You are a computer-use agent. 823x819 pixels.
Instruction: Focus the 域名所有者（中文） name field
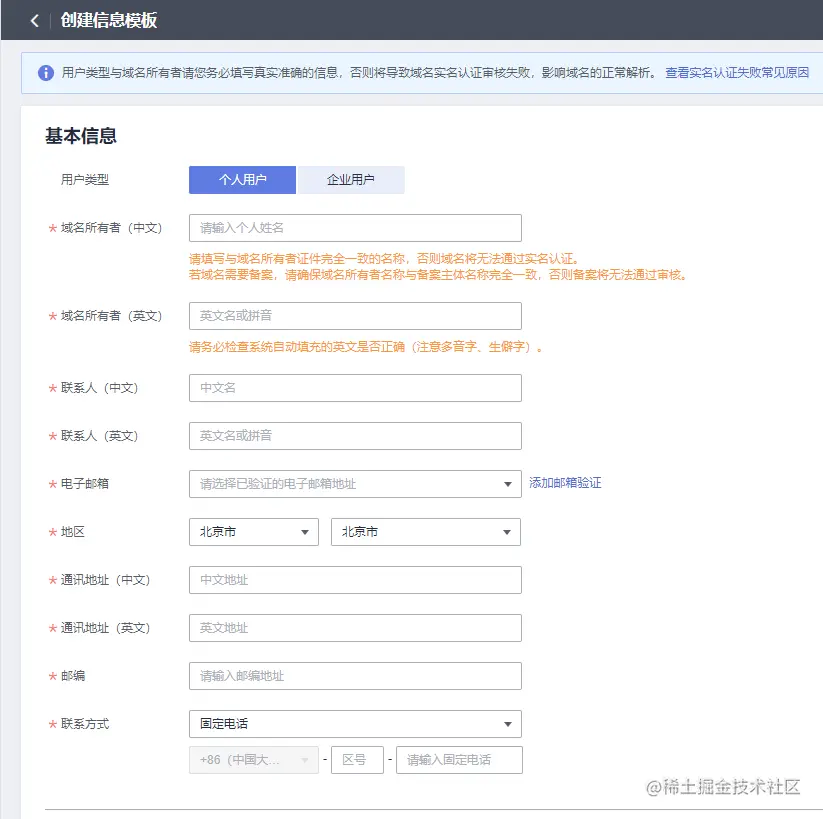[355, 228]
